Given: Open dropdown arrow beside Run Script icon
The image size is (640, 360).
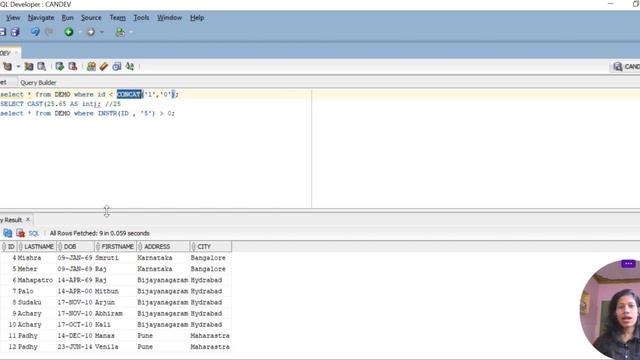Looking at the screenshot, I should tap(18, 66).
